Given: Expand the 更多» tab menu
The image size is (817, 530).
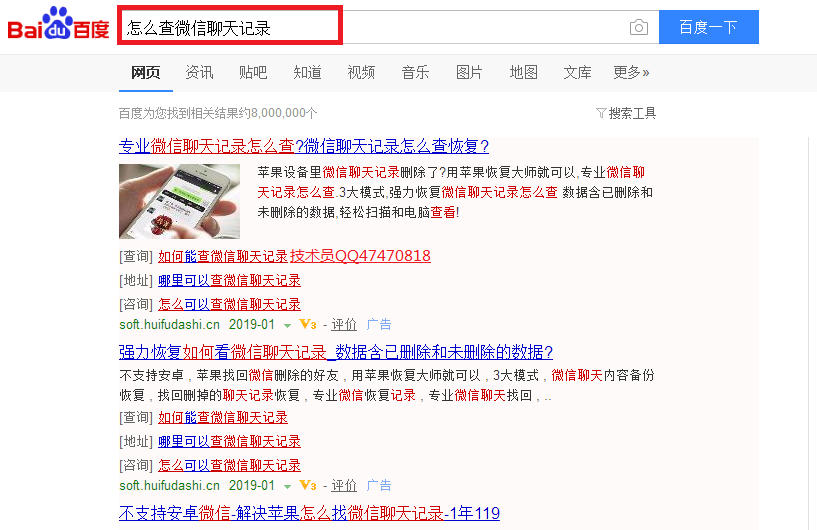Looking at the screenshot, I should click(631, 72).
